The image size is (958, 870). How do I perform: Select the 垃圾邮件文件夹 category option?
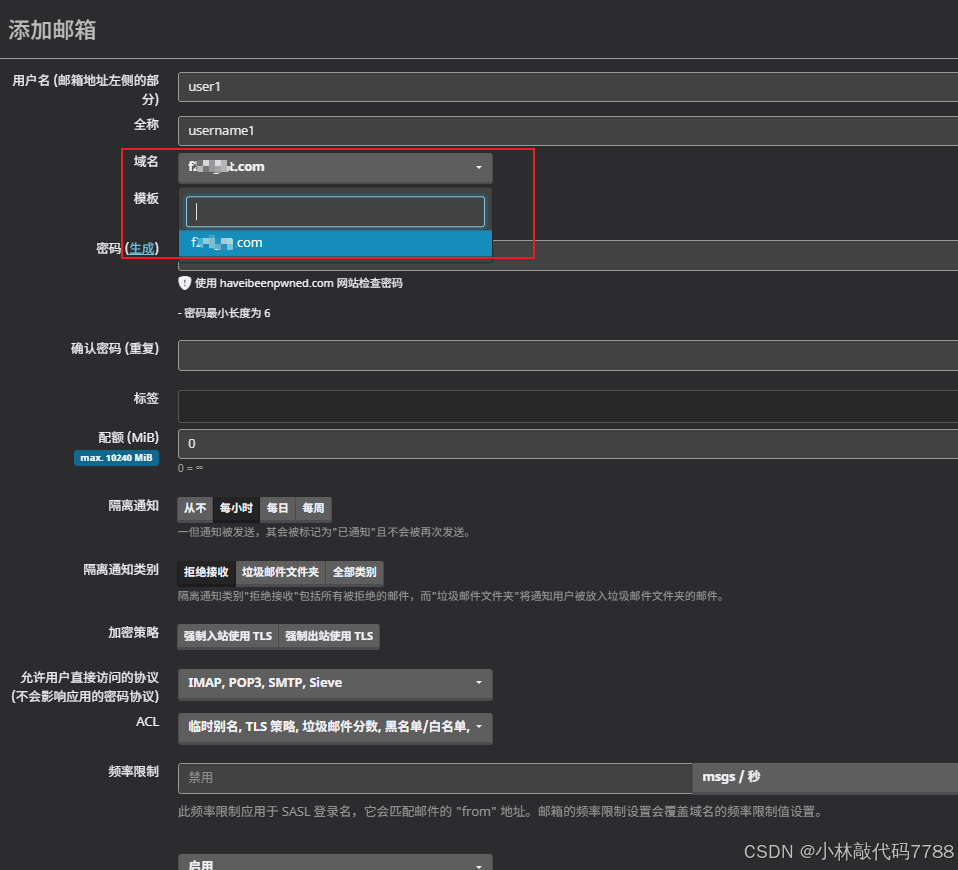[281, 572]
